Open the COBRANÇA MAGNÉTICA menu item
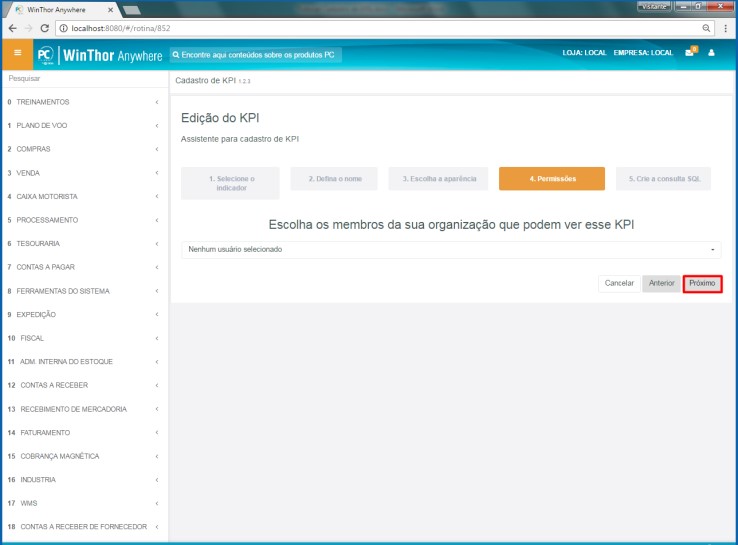 click(84, 456)
